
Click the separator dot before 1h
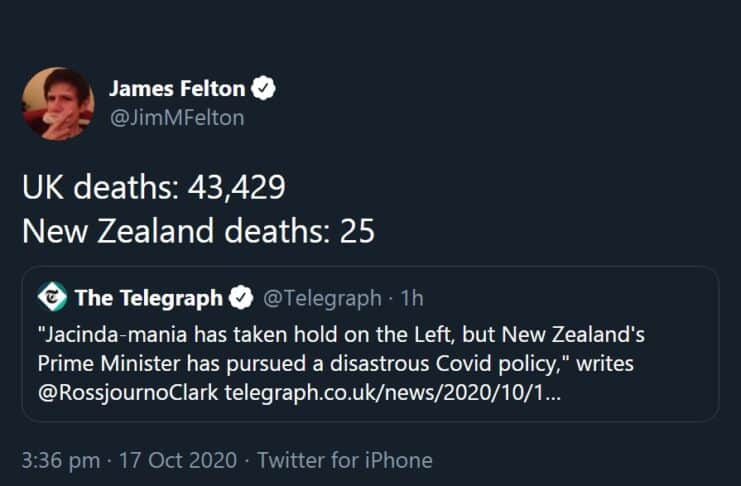(392, 297)
